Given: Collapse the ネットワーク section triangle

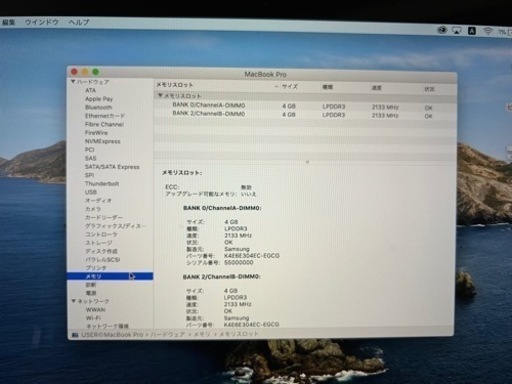Looking at the screenshot, I should (x=74, y=301).
